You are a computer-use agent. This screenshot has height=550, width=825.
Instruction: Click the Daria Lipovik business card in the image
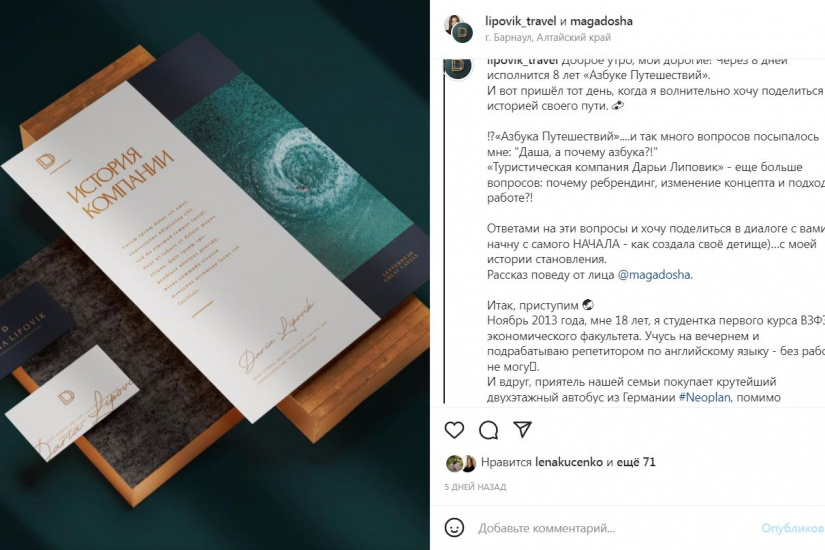71,403
